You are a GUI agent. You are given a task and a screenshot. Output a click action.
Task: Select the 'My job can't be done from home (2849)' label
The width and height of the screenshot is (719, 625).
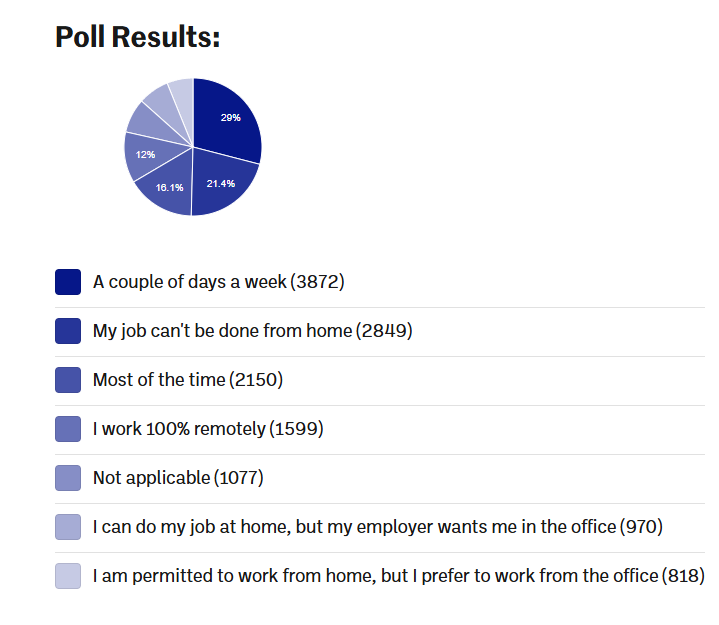[252, 331]
